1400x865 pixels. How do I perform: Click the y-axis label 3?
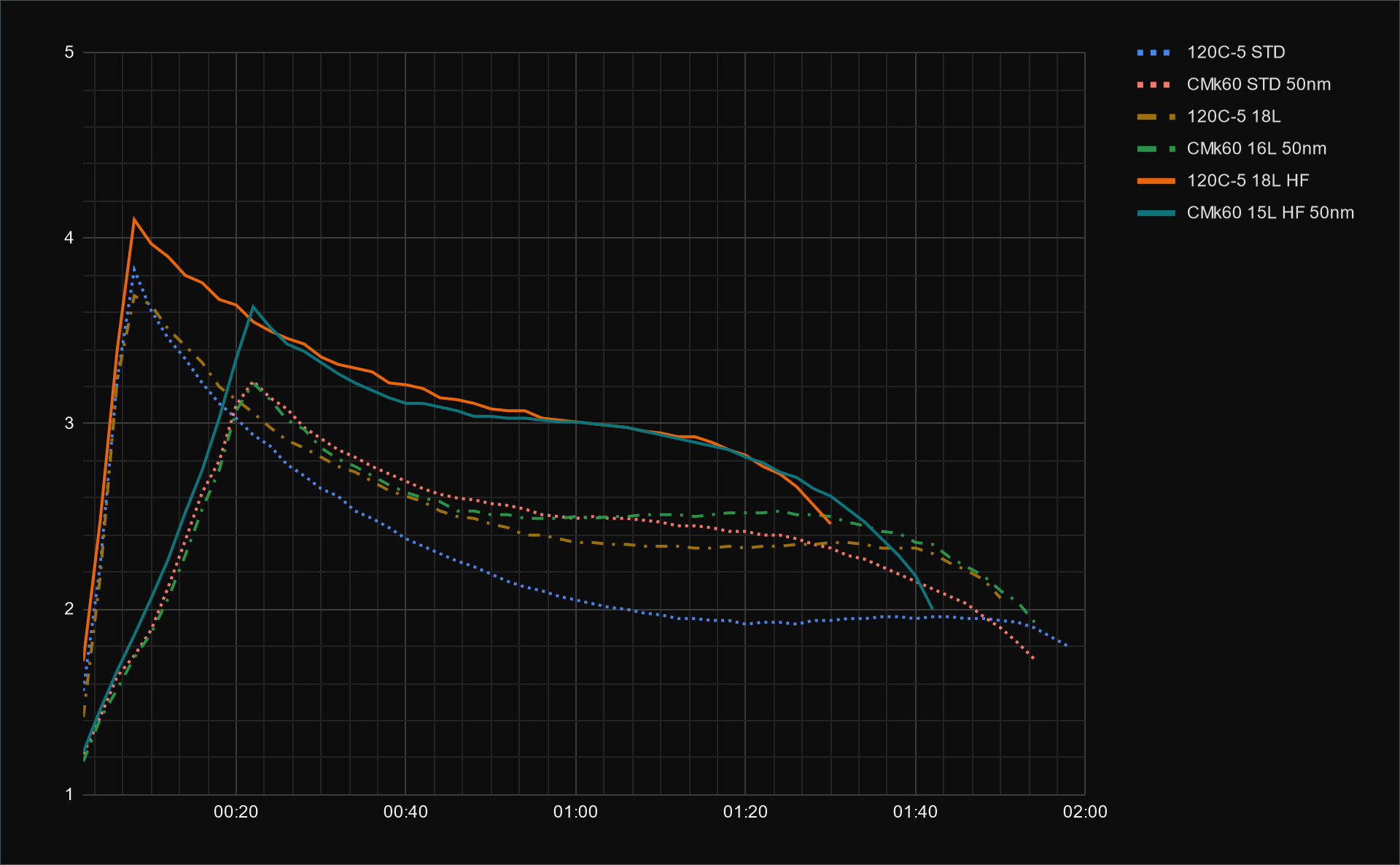tap(69, 423)
